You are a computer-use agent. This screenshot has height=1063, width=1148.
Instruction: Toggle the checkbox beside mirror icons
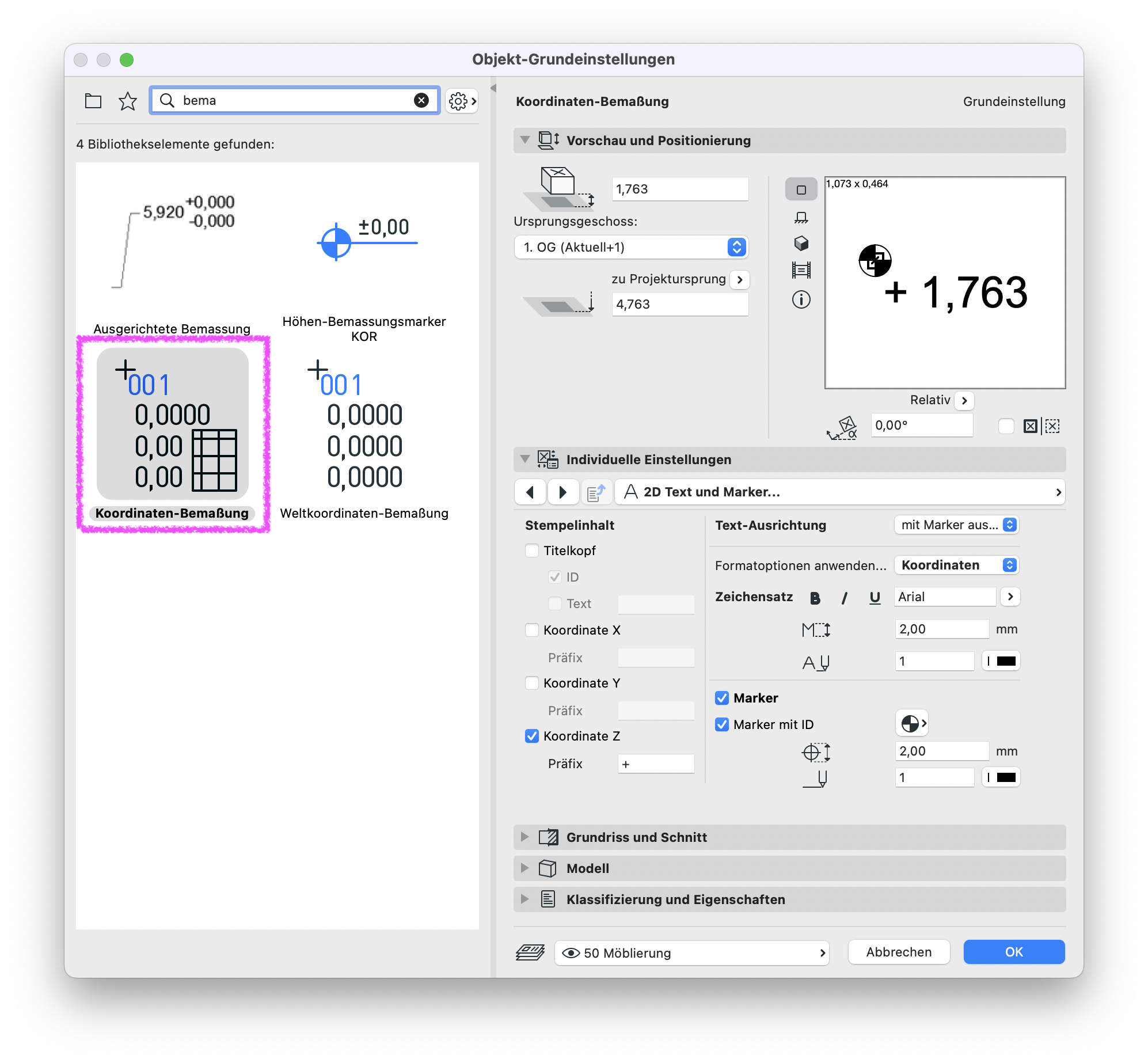(1006, 426)
